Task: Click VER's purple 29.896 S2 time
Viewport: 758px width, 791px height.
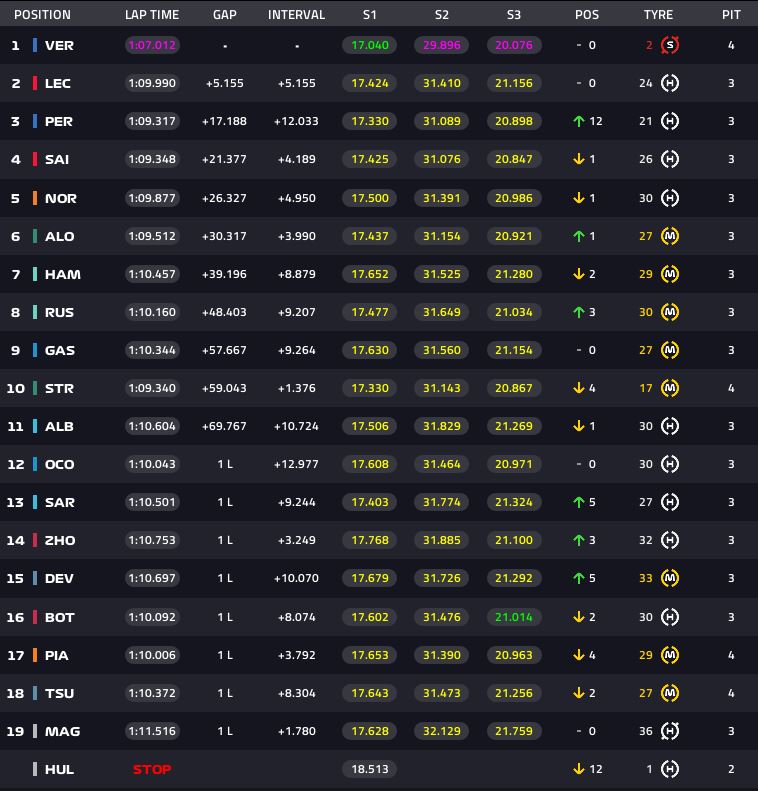Action: click(x=441, y=45)
